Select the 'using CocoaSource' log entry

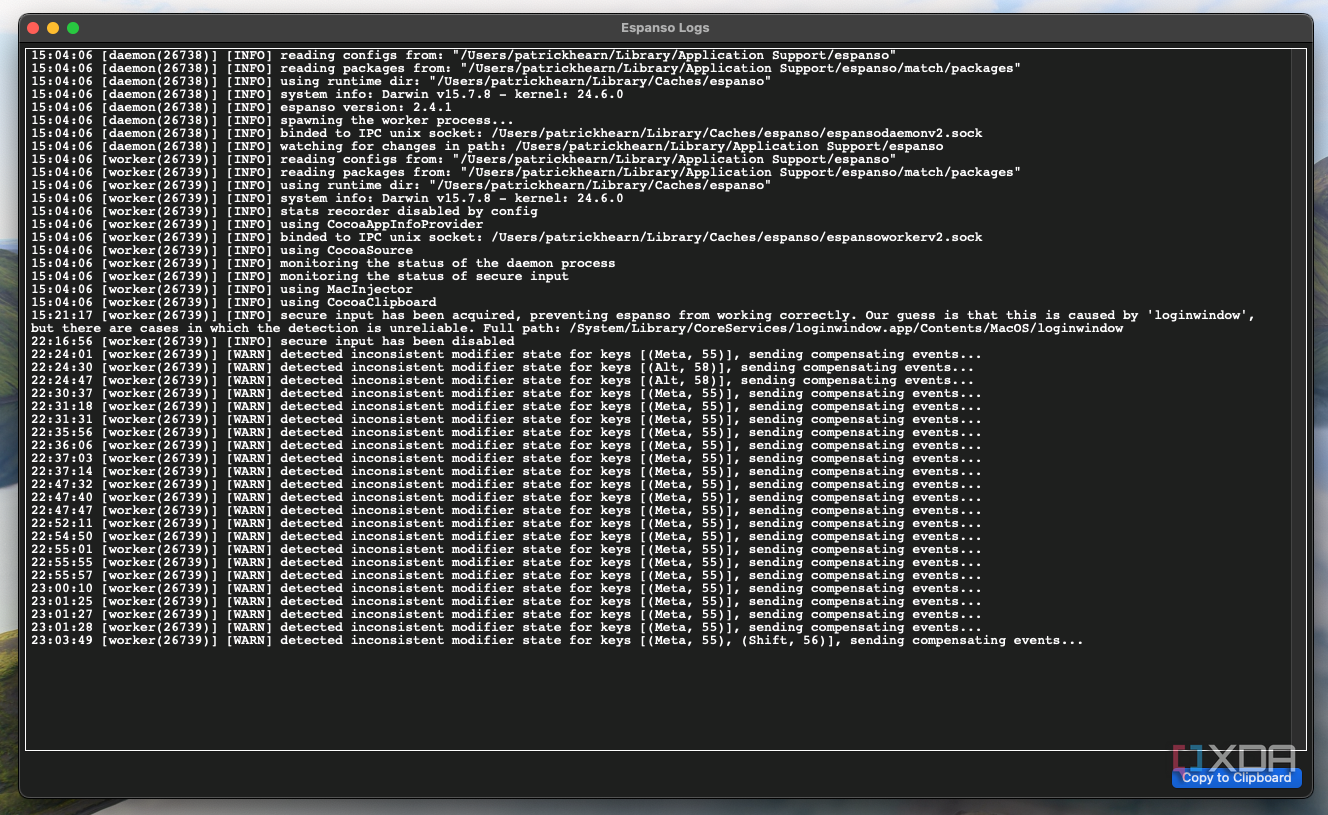coord(222,250)
